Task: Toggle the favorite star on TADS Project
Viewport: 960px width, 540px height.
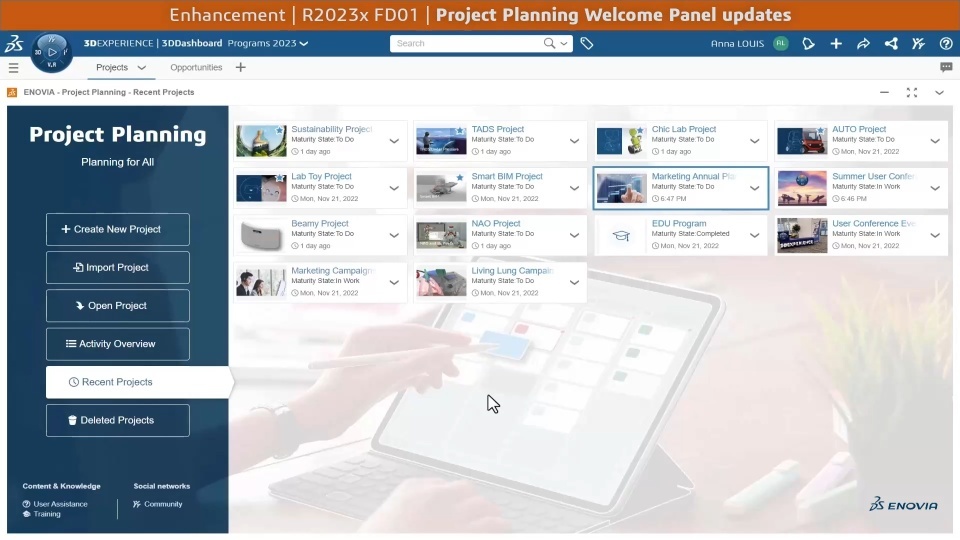Action: [460, 130]
